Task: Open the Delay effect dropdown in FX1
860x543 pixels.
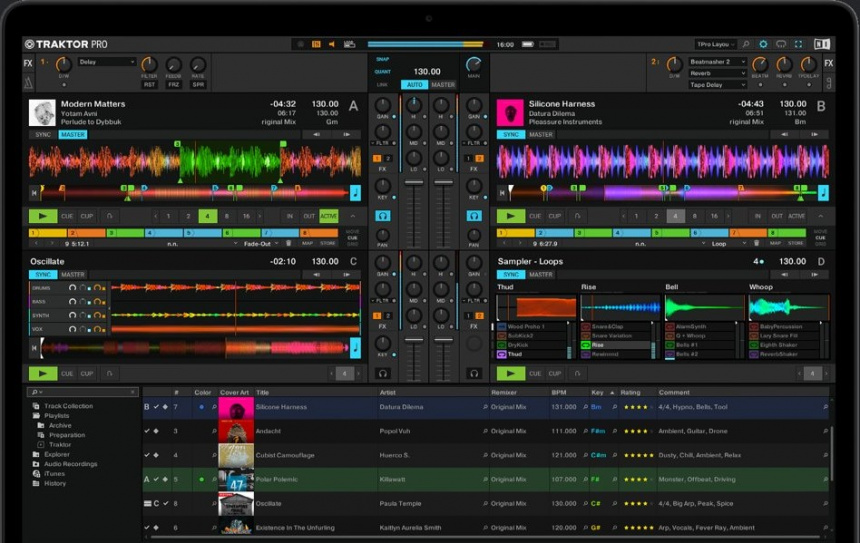Action: (x=106, y=62)
